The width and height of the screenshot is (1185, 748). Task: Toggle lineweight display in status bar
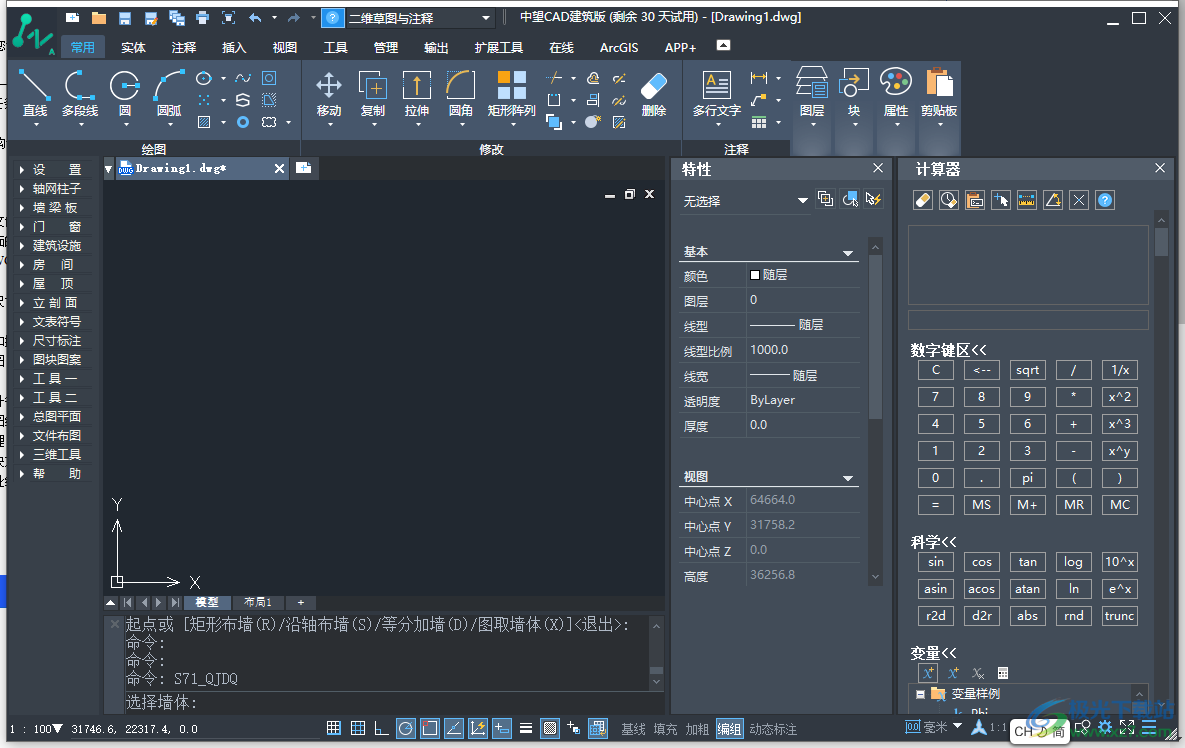(x=526, y=728)
